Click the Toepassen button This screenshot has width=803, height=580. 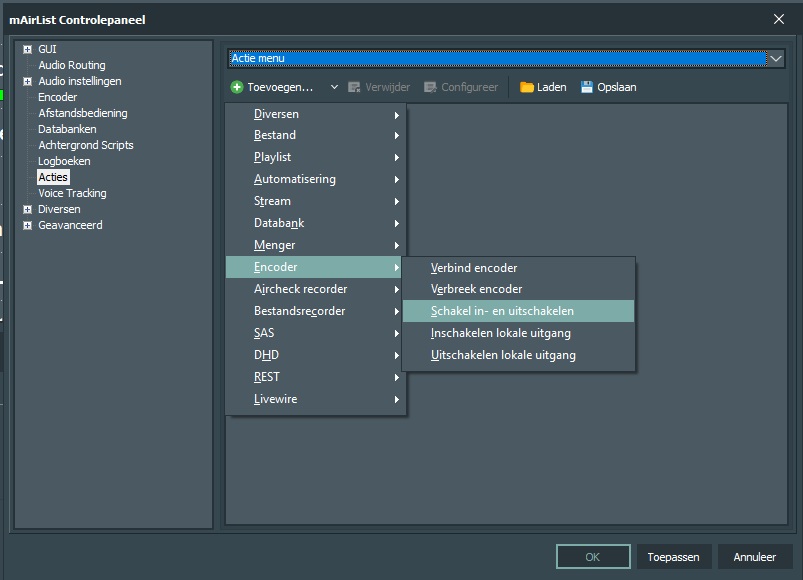[x=673, y=557]
